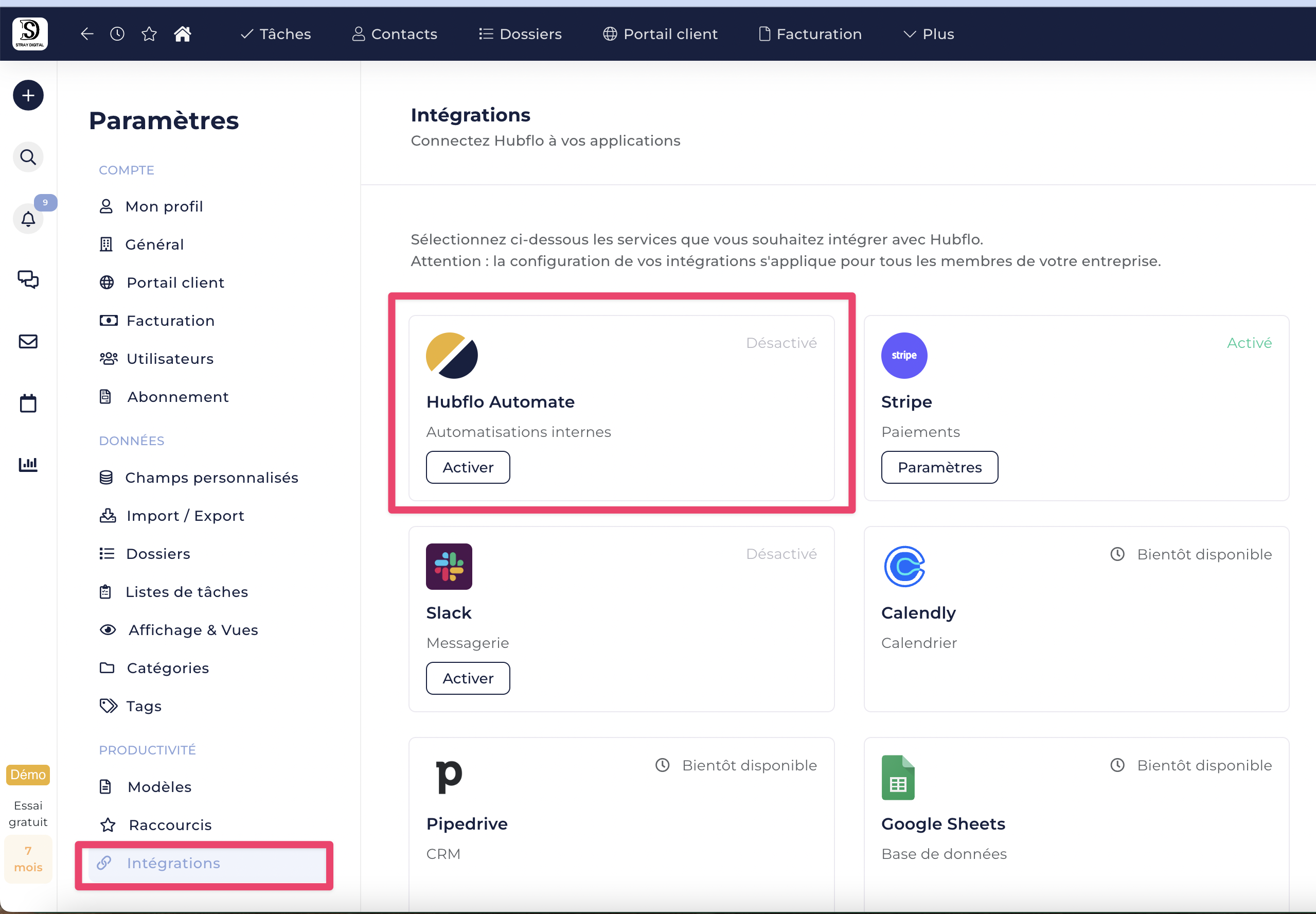Open Portail client in settings sidebar
This screenshot has width=1316, height=914.
coord(162,283)
